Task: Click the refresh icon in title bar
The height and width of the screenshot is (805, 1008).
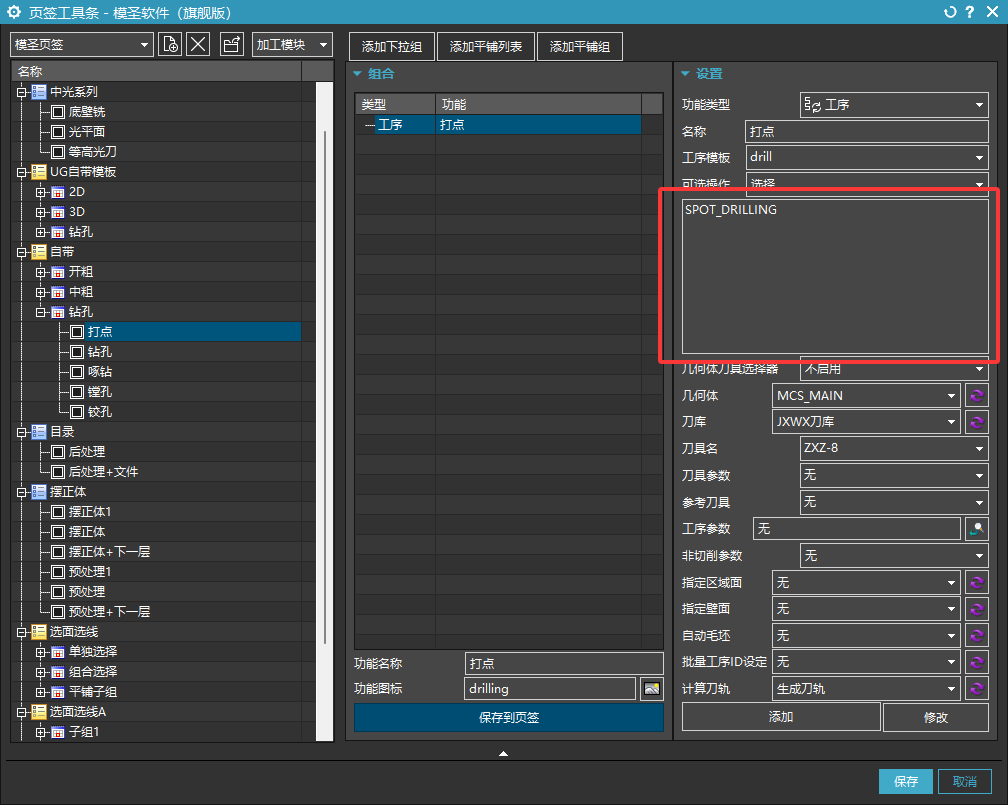Action: click(x=950, y=12)
